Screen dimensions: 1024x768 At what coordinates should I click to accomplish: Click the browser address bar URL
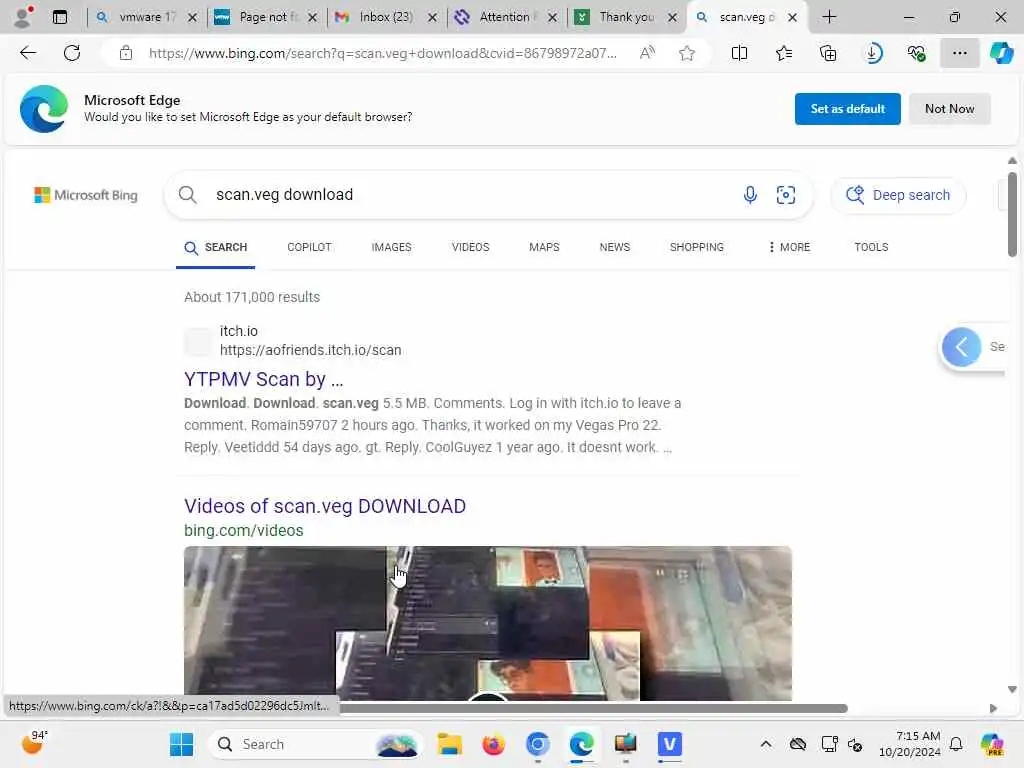pyautogui.click(x=382, y=53)
